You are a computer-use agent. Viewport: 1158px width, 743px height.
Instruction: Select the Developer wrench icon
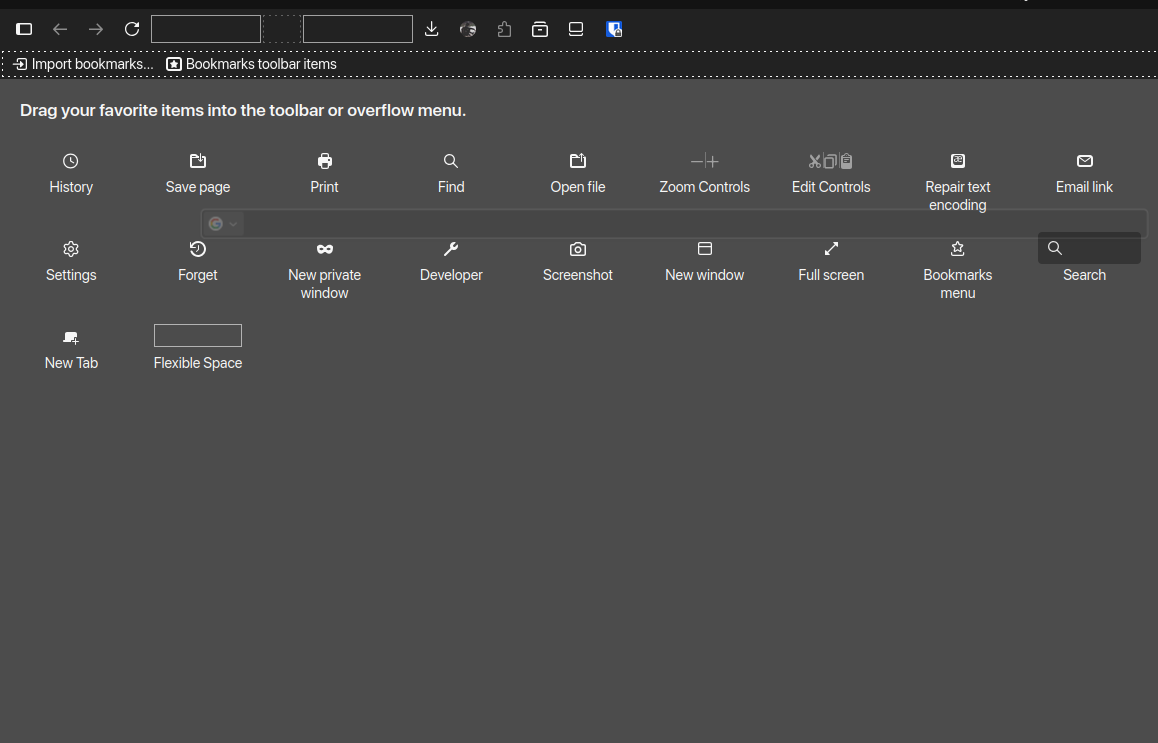451,249
